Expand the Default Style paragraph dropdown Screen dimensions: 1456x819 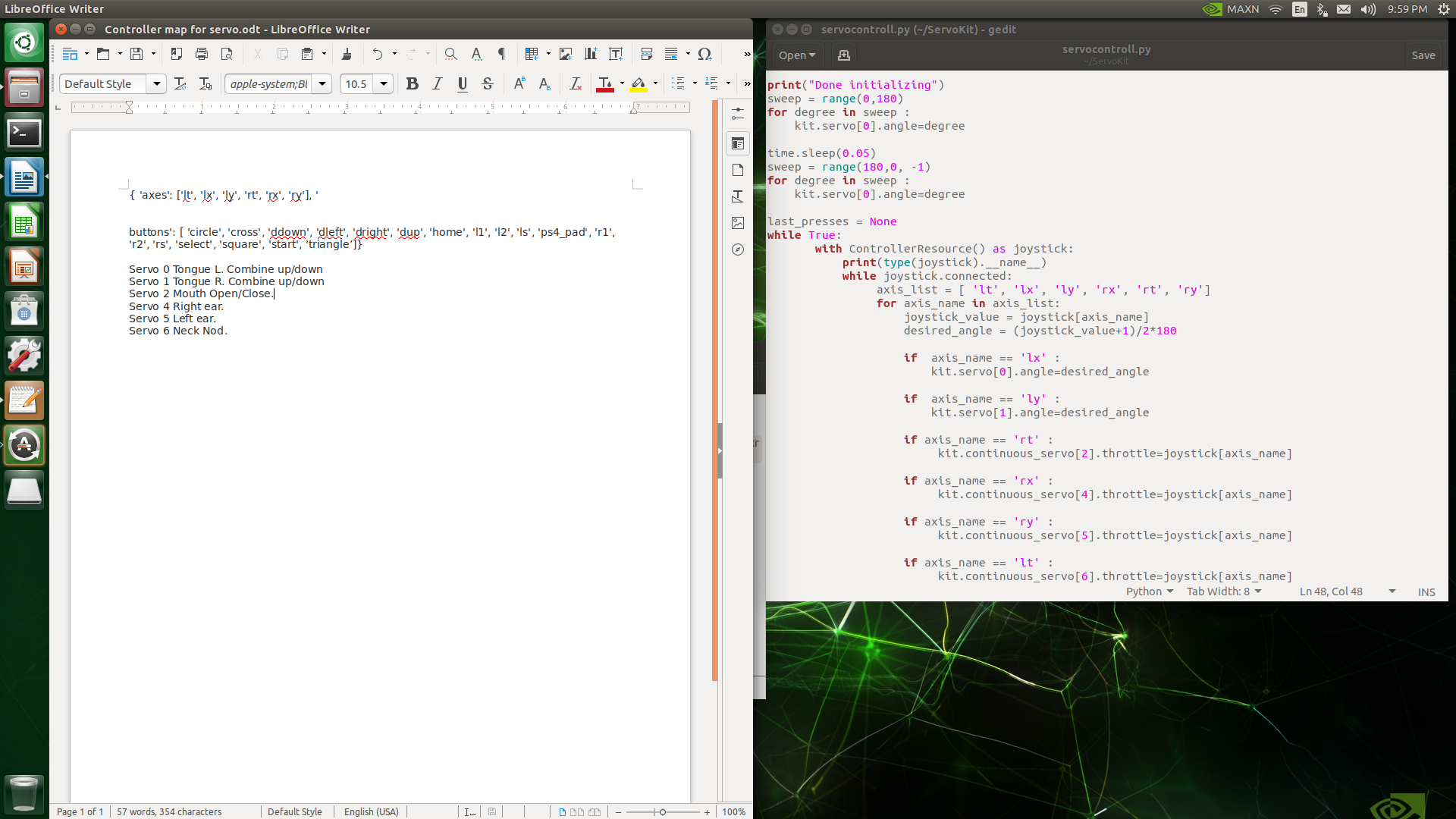[x=156, y=83]
